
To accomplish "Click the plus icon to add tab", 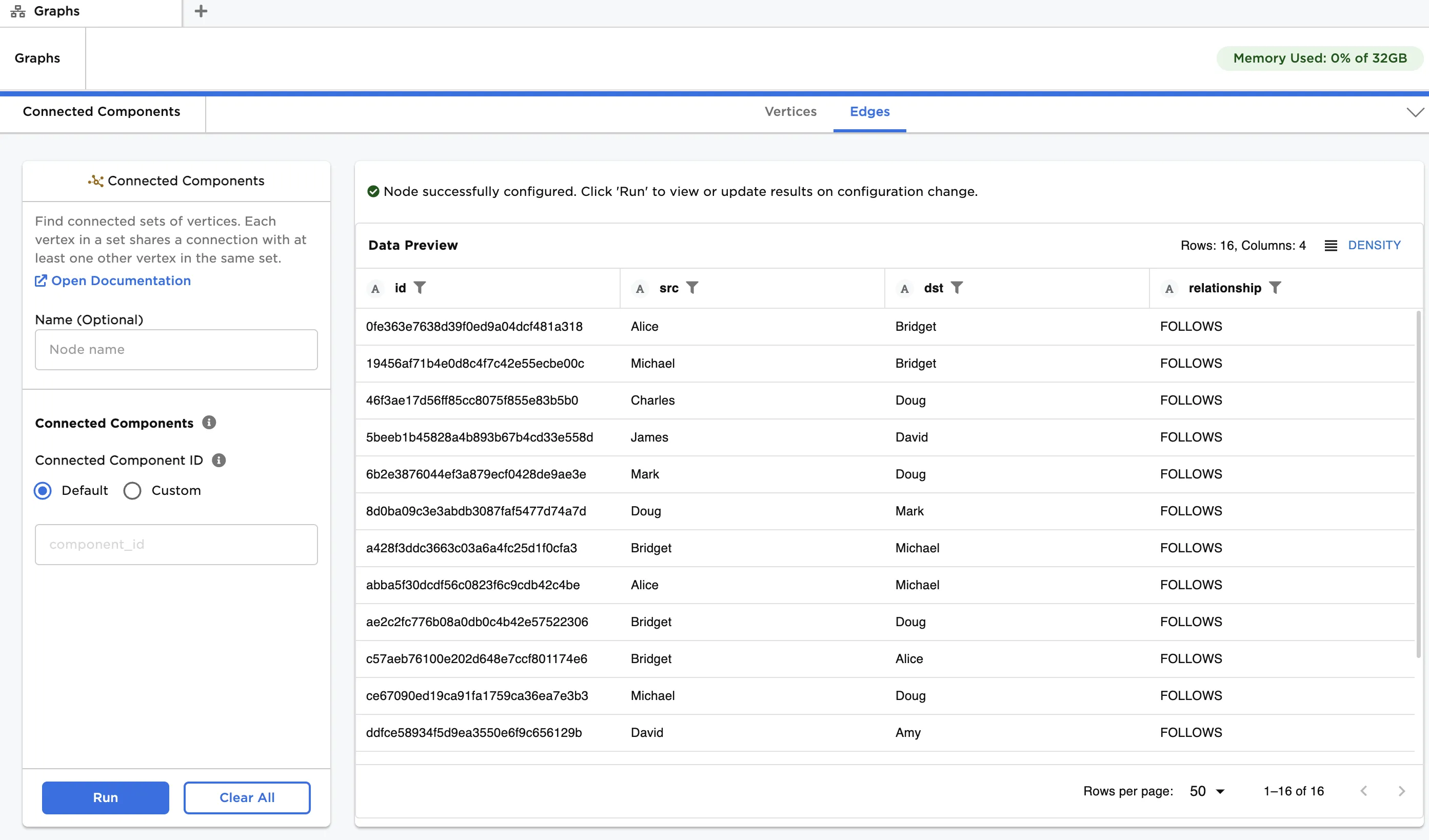I will point(201,11).
